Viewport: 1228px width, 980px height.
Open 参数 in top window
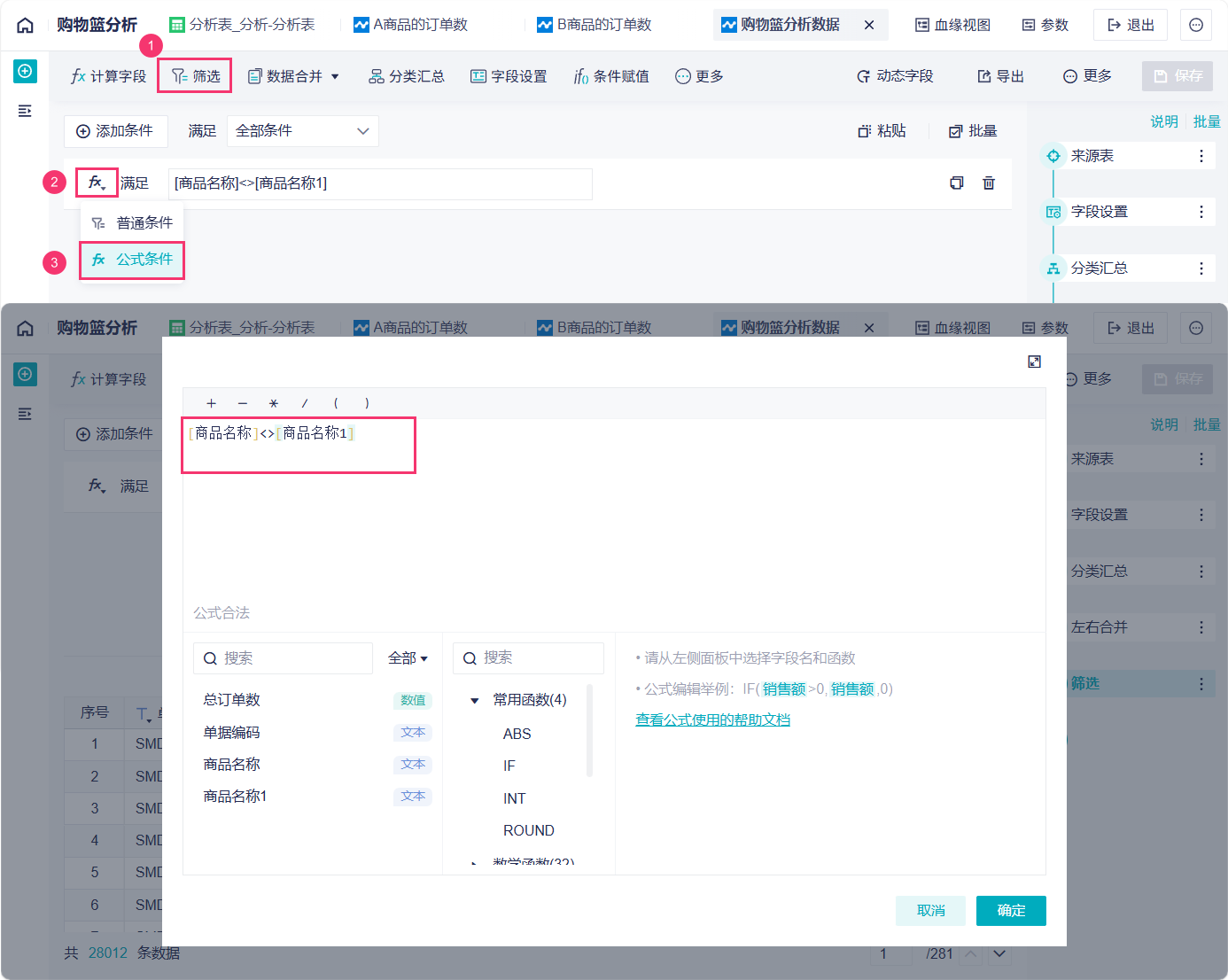point(1045,25)
